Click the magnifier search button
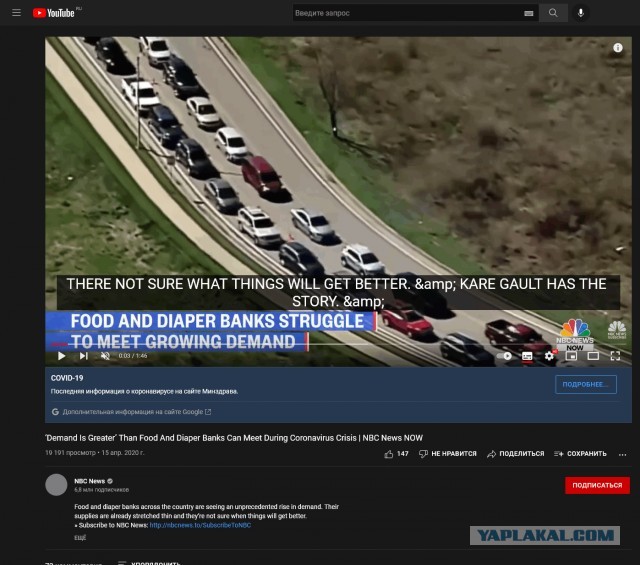This screenshot has height=565, width=640. click(x=553, y=13)
